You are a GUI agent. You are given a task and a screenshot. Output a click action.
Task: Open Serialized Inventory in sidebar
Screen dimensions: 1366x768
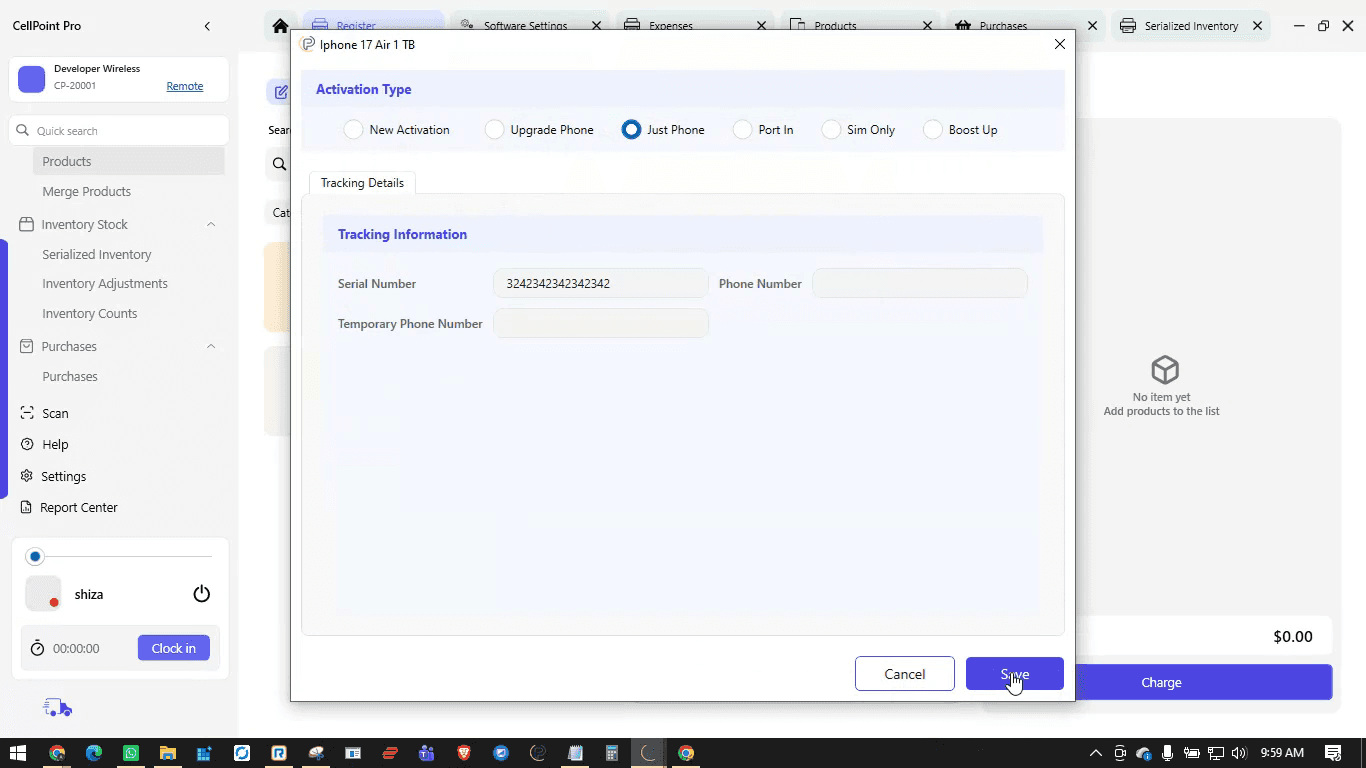97,255
